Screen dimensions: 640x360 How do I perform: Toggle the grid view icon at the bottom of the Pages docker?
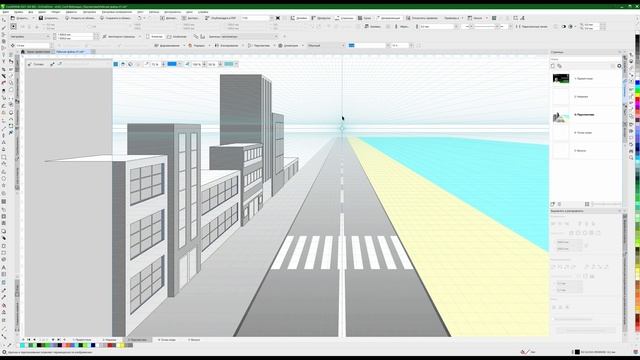pyautogui.click(x=587, y=204)
